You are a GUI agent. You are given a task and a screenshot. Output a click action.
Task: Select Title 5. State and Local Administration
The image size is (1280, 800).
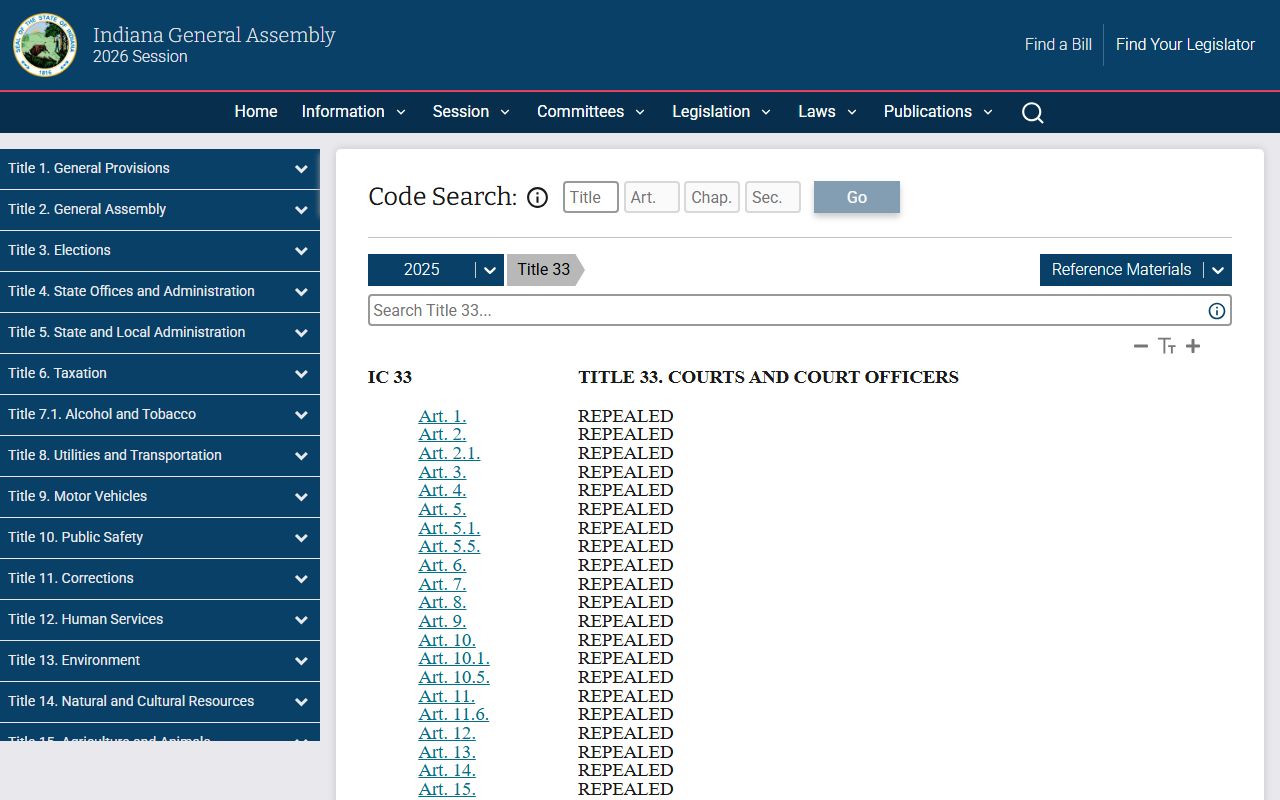pyautogui.click(x=160, y=333)
